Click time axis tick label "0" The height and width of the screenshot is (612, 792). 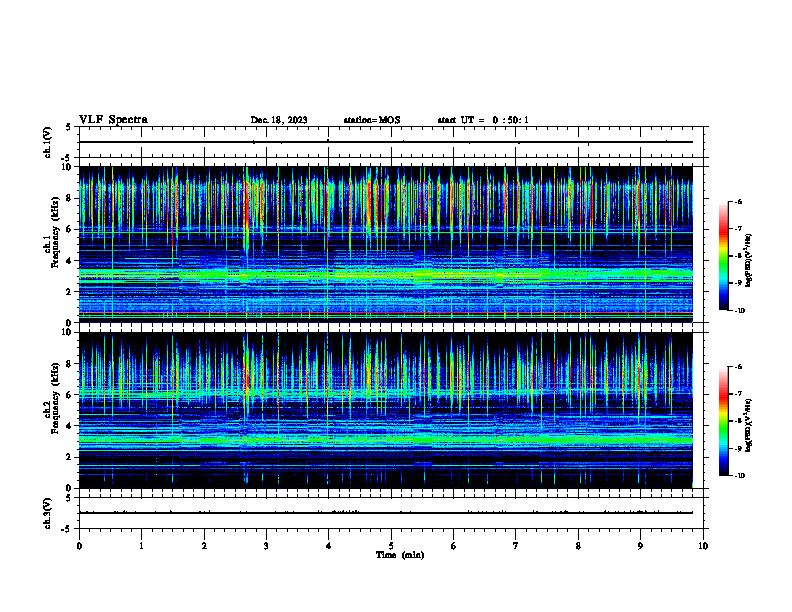(x=79, y=546)
